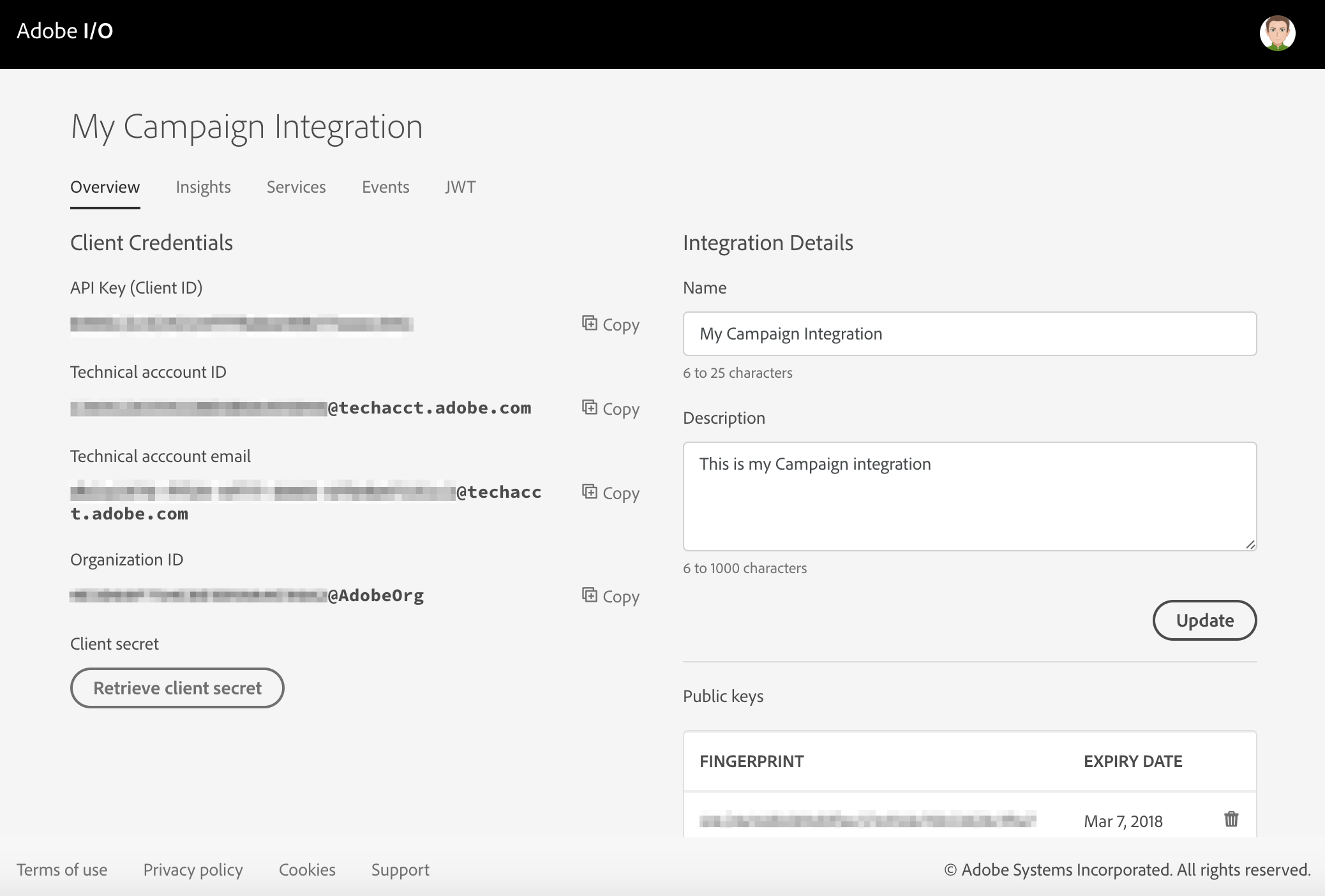Screen dimensions: 1325x896
Task: Open Terms of use link
Action: [62, 870]
